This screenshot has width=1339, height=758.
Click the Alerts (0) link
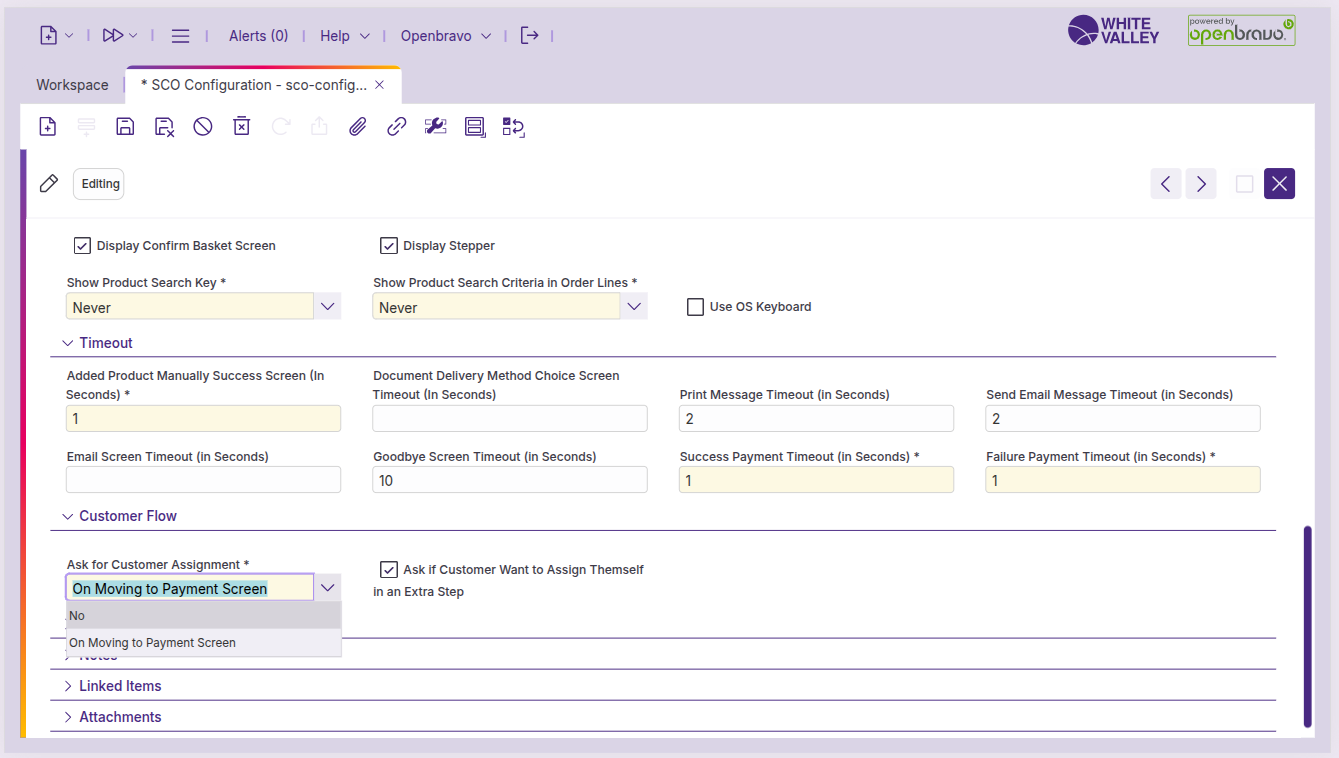[x=258, y=36]
